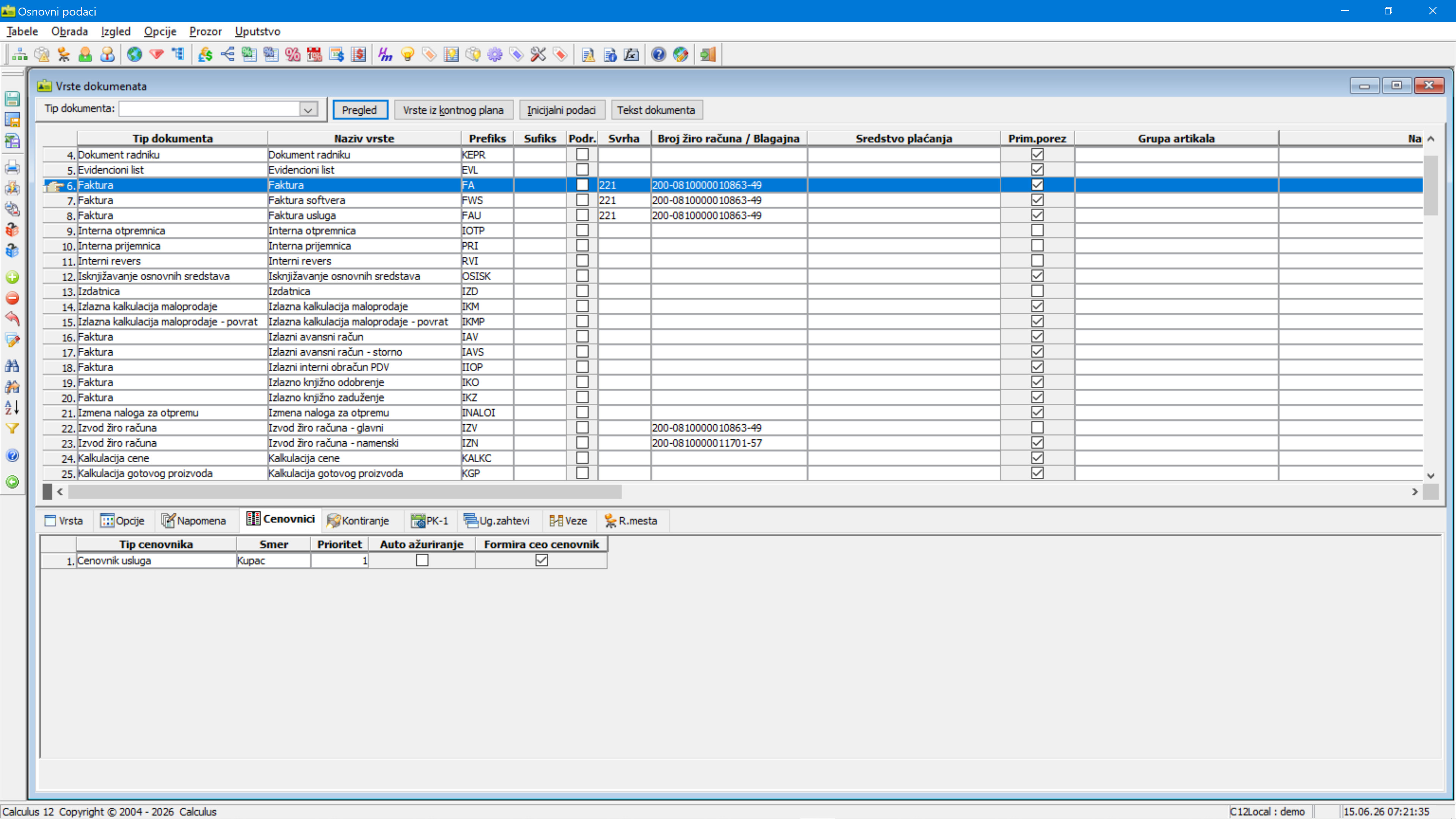Switch to the Kontiranje tab

point(358,521)
